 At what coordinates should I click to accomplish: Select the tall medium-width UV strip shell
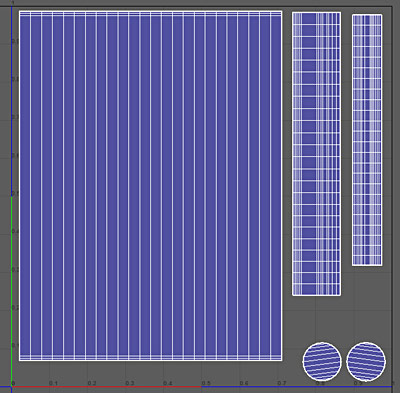pyautogui.click(x=316, y=154)
